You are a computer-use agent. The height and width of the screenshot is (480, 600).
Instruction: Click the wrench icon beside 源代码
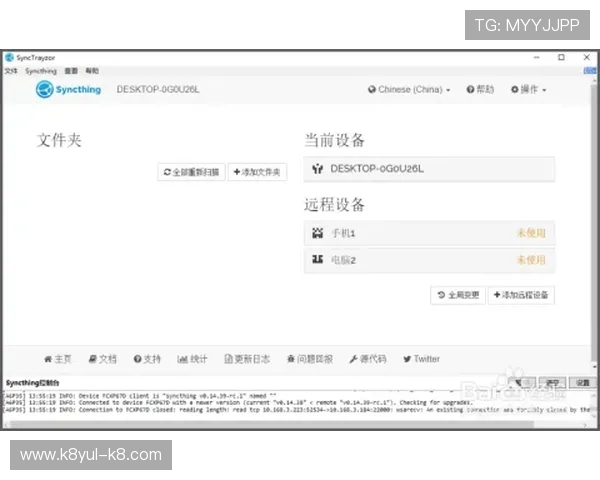(x=353, y=359)
